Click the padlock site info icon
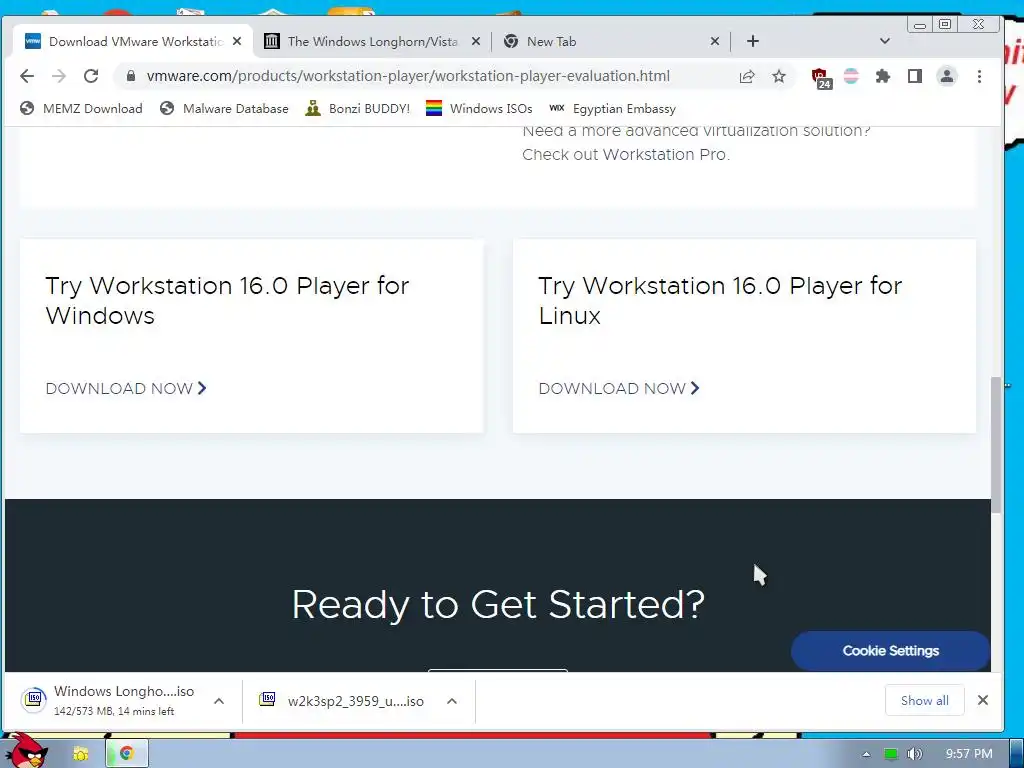This screenshot has width=1024, height=768. pyautogui.click(x=131, y=76)
